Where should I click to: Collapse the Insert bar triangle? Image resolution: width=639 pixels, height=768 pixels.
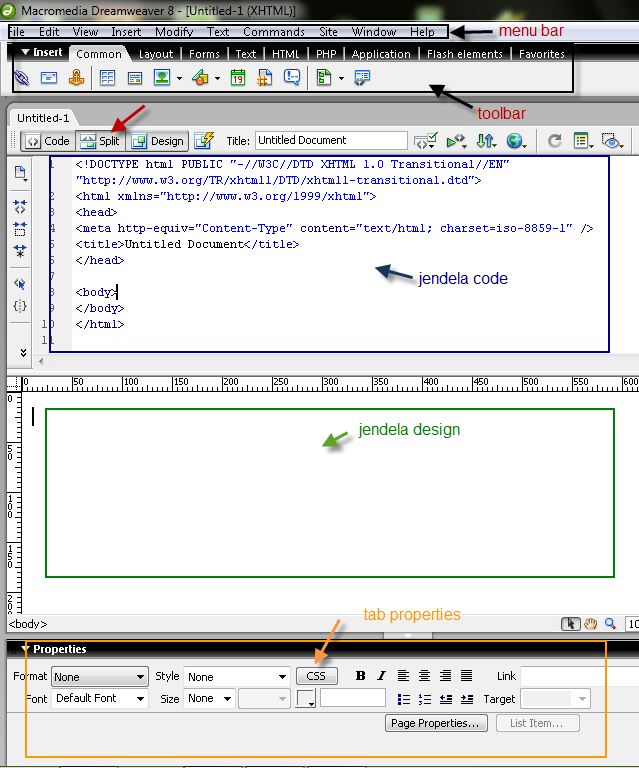25,52
